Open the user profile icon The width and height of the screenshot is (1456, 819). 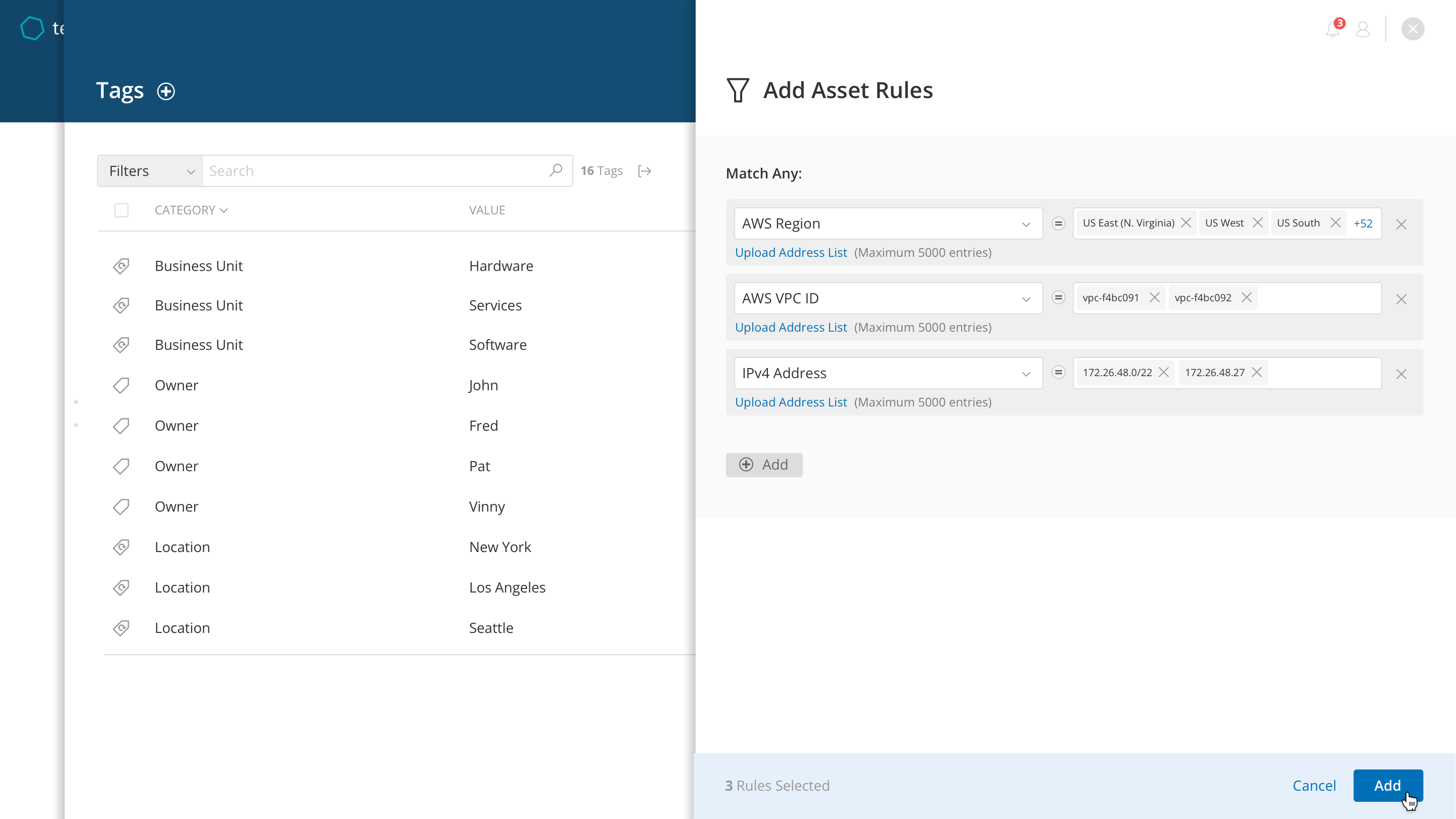point(1363,29)
